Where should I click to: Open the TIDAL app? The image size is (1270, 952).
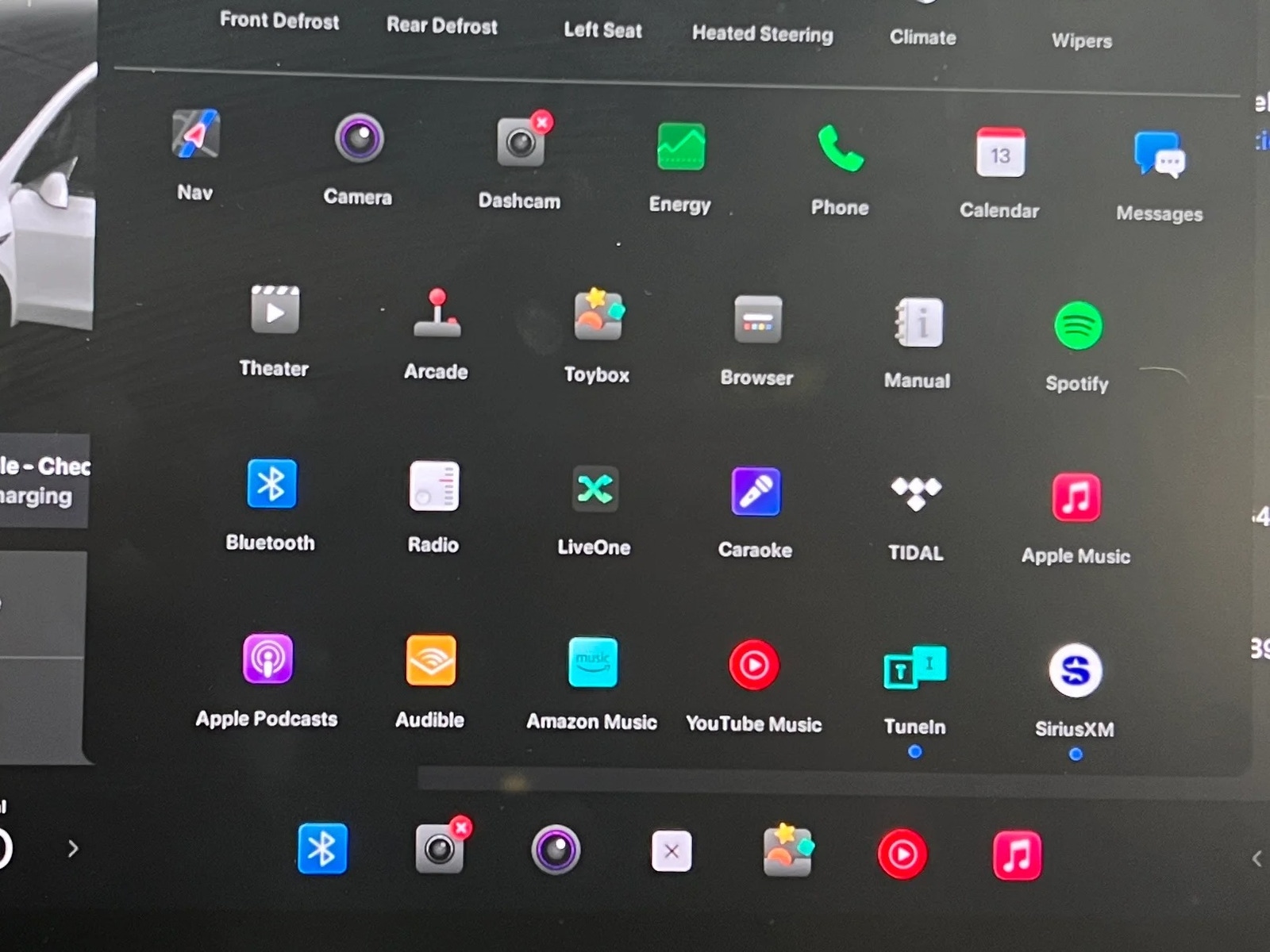(x=916, y=494)
